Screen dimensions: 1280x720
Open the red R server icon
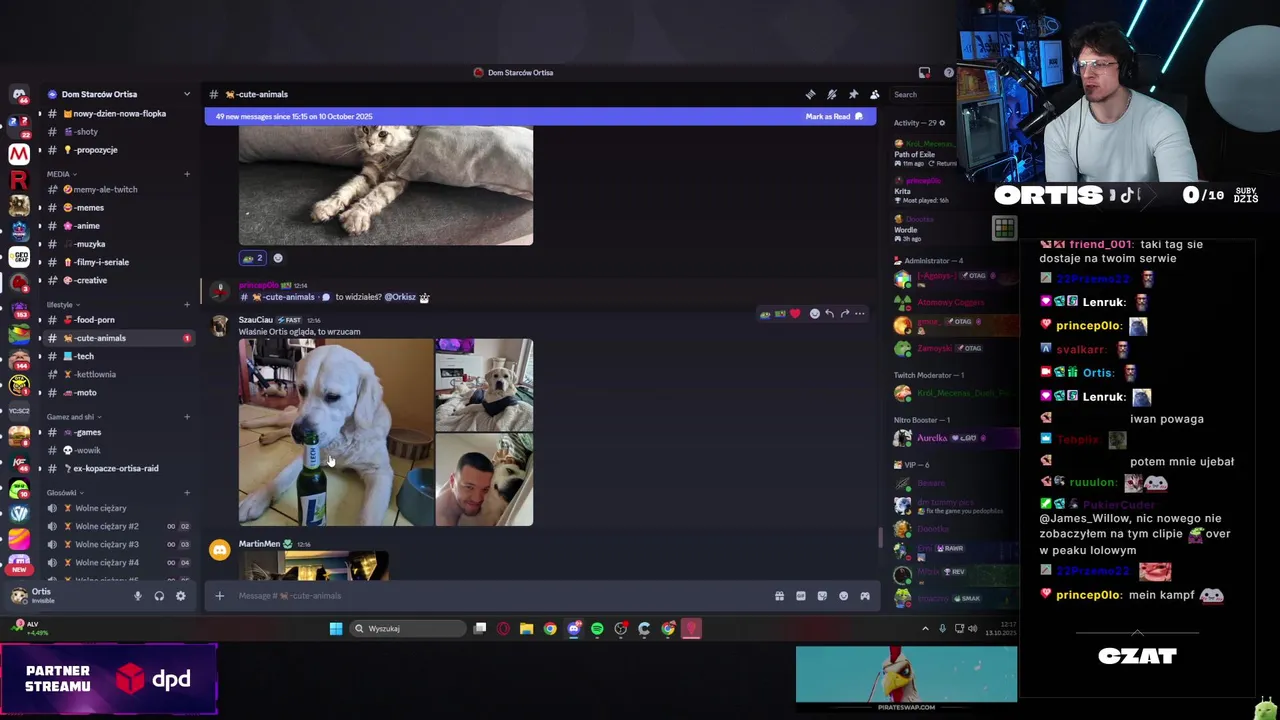pyautogui.click(x=19, y=180)
